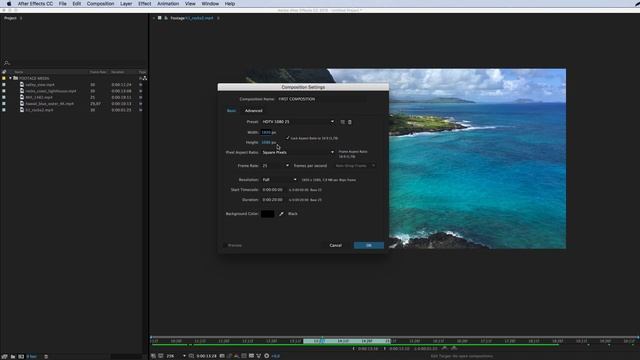This screenshot has width=640, height=360.
Task: Open the Effect menu
Action: pyautogui.click(x=144, y=4)
